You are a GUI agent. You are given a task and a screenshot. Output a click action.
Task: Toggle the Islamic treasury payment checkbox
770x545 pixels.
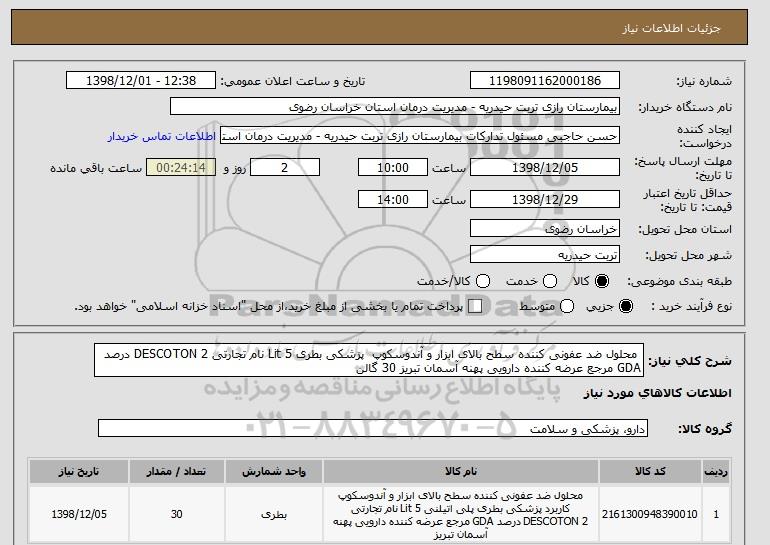(475, 306)
